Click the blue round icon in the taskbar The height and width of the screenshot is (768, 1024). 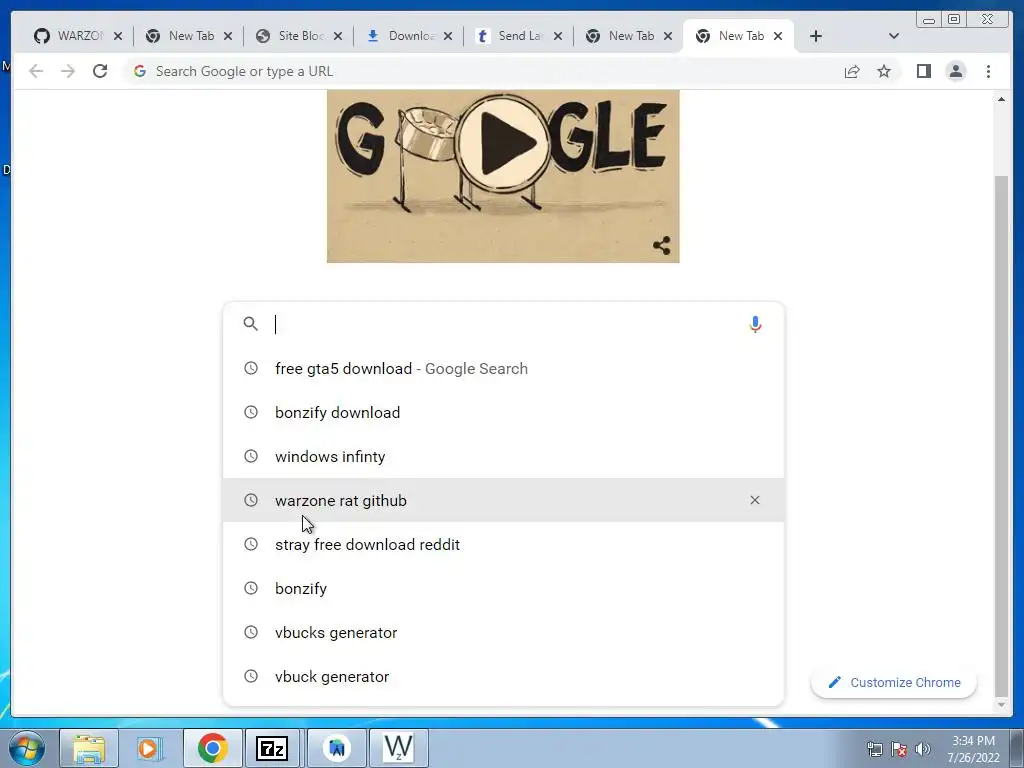(x=337, y=748)
